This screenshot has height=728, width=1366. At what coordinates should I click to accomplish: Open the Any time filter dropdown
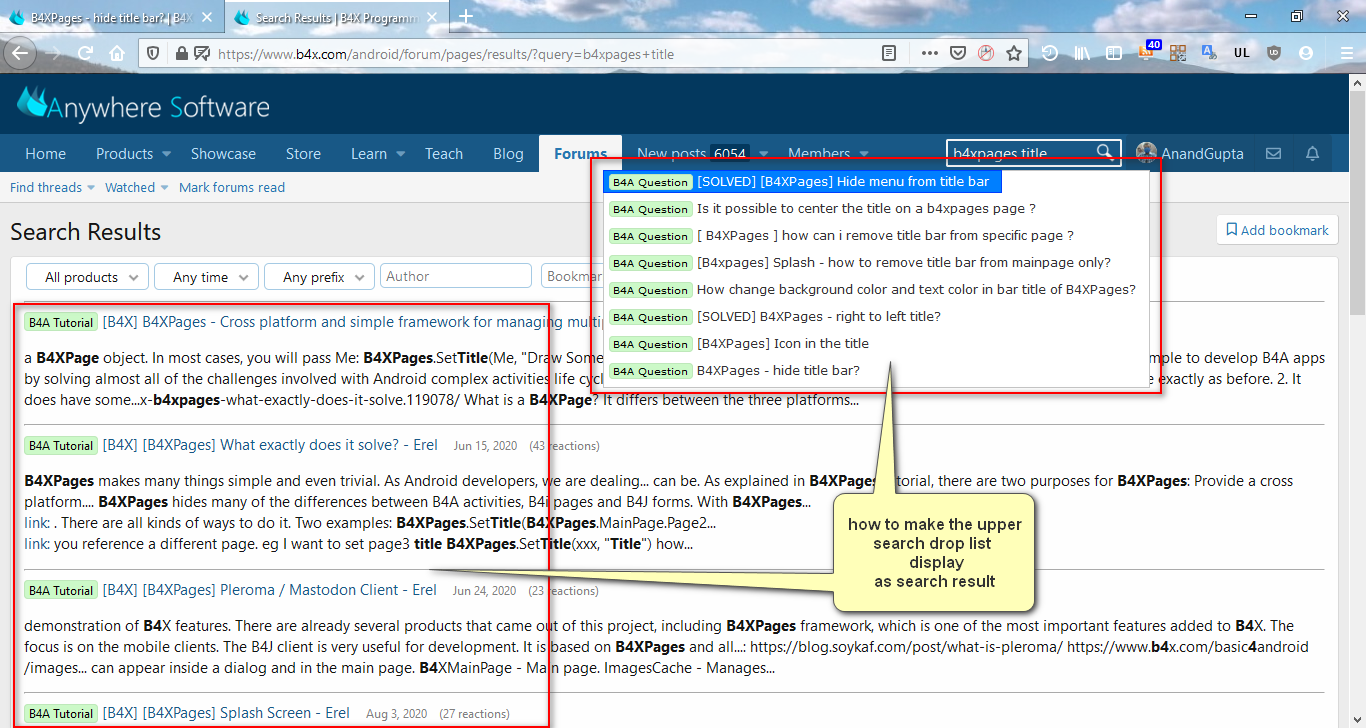[x=207, y=277]
